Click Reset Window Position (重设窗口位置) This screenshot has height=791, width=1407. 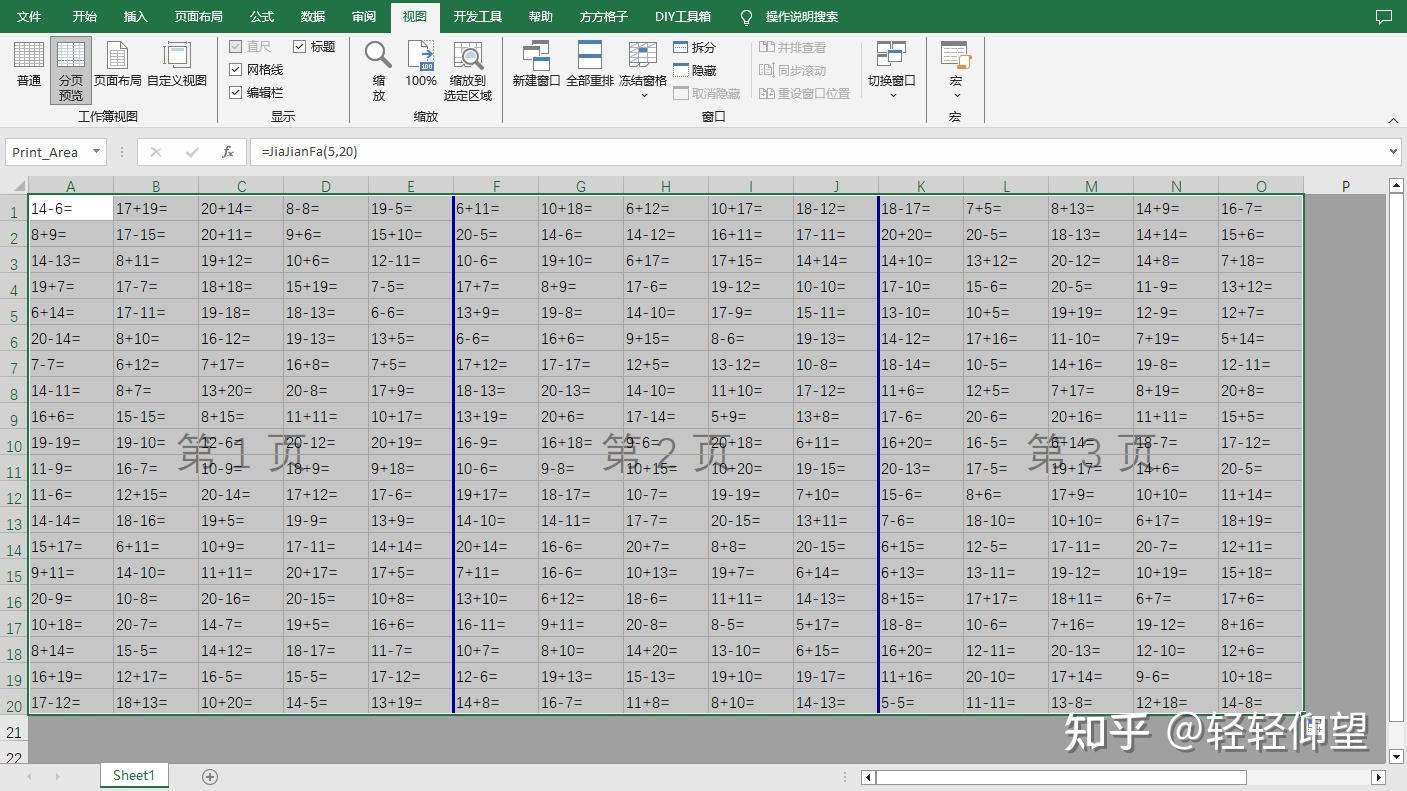pos(805,93)
